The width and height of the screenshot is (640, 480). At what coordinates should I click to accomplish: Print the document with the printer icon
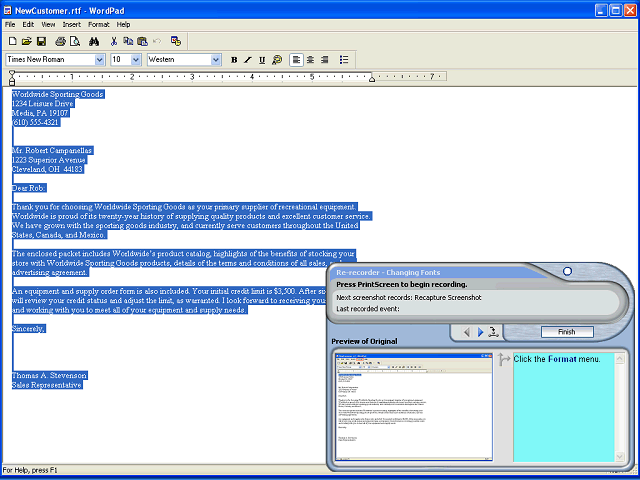60,41
